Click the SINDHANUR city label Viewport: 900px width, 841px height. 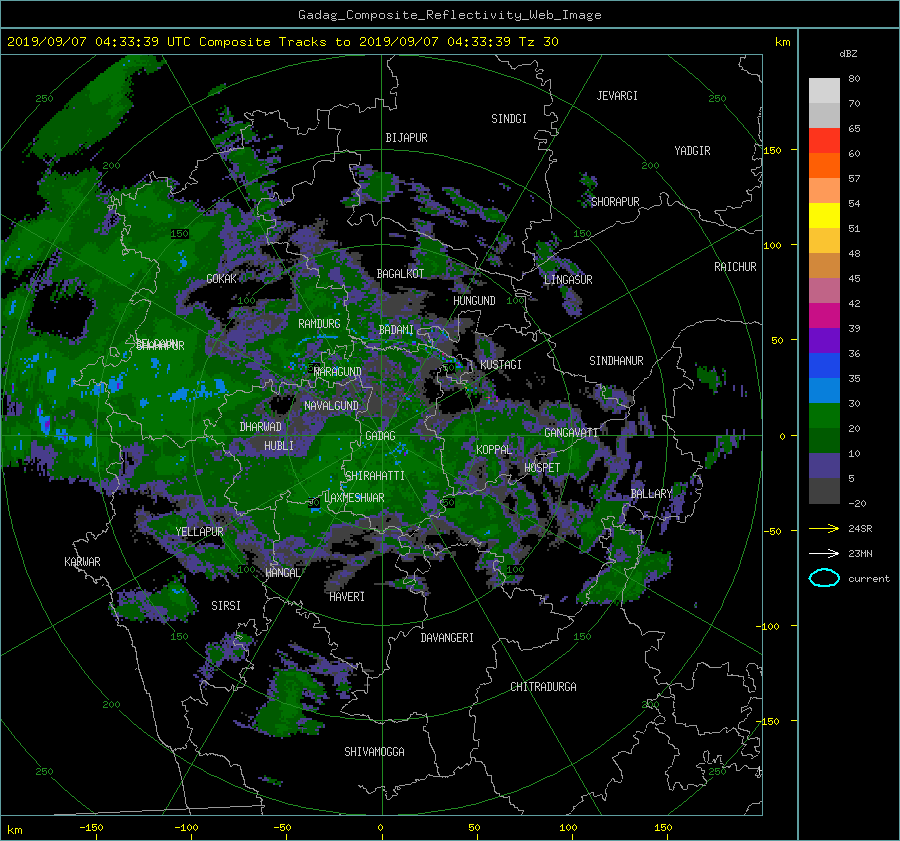[616, 361]
